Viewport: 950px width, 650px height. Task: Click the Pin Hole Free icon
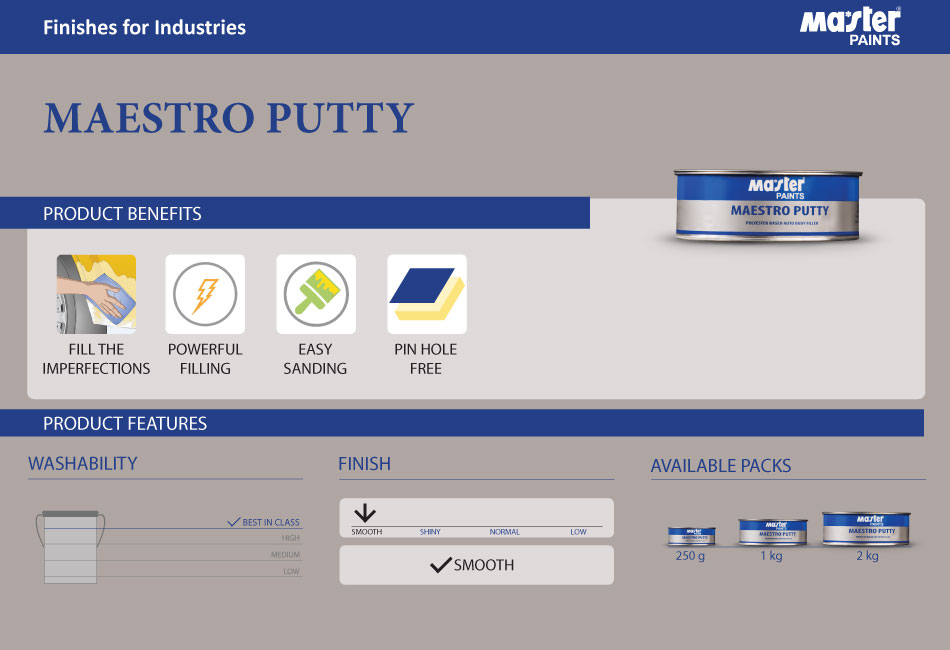tap(427, 294)
